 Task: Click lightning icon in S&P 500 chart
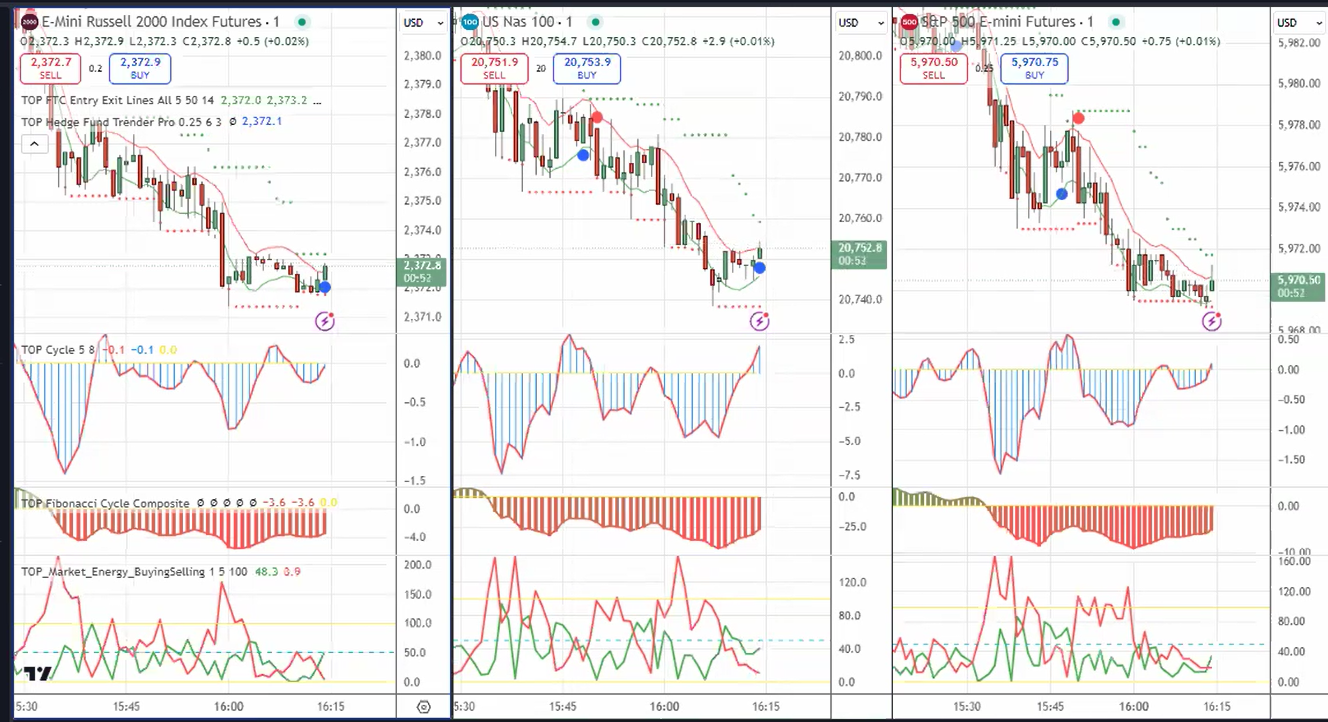(1211, 321)
